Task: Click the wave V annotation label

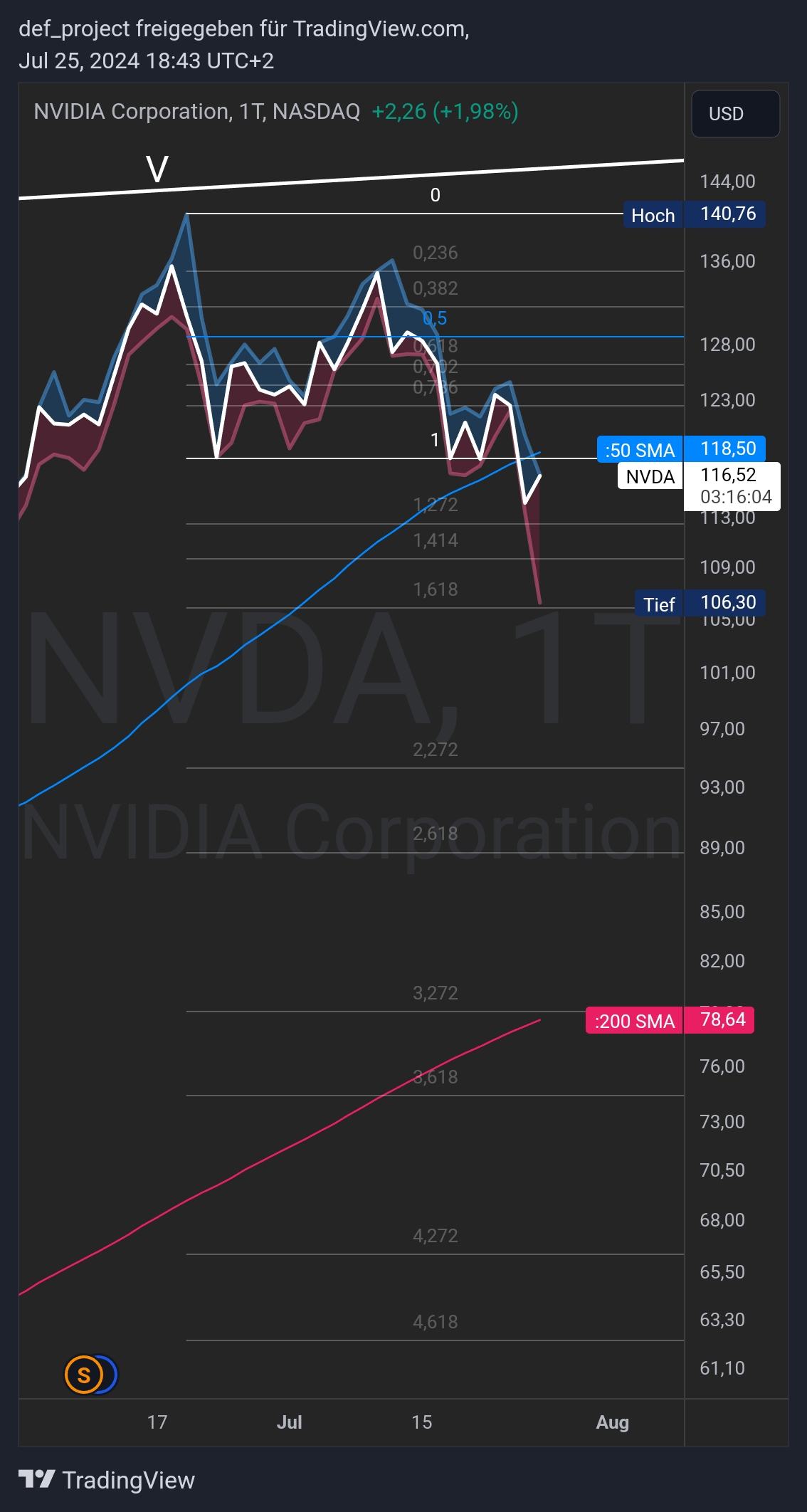Action: [157, 169]
